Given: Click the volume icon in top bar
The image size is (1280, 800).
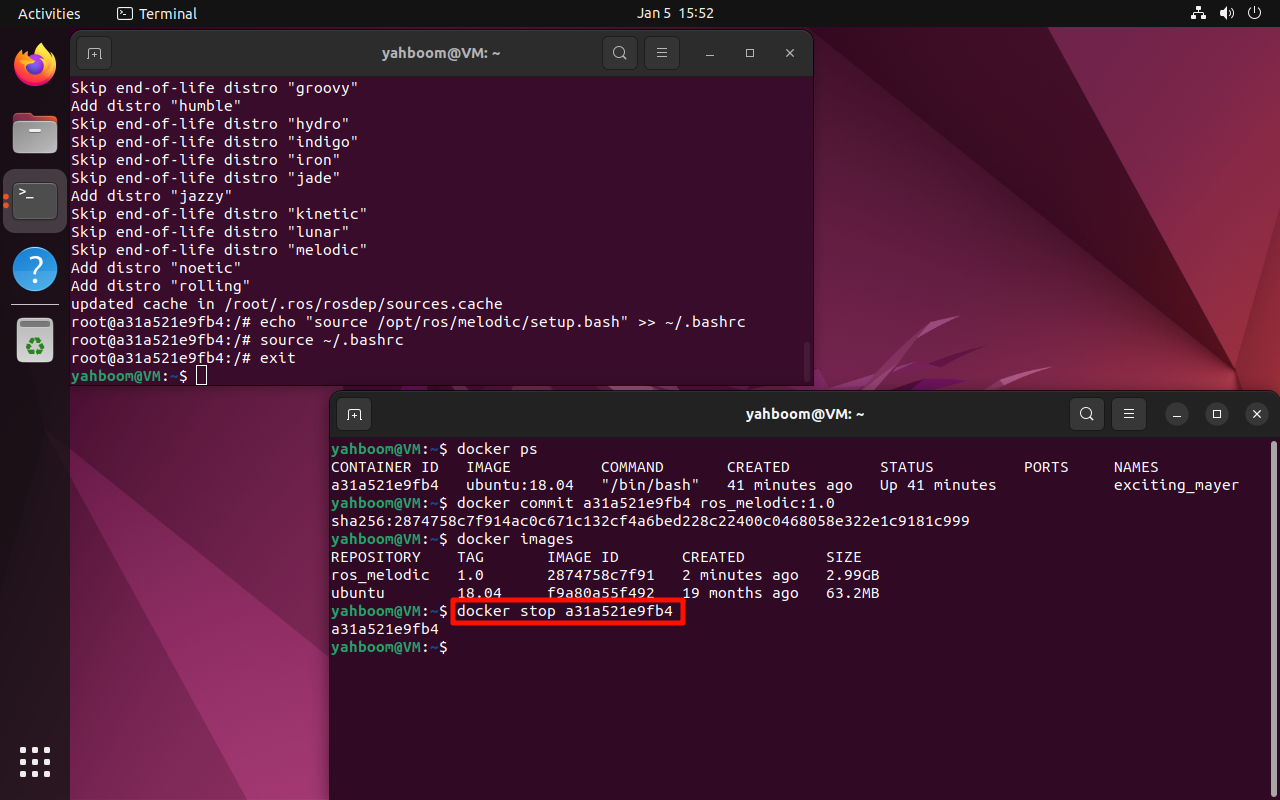Looking at the screenshot, I should click(x=1227, y=14).
